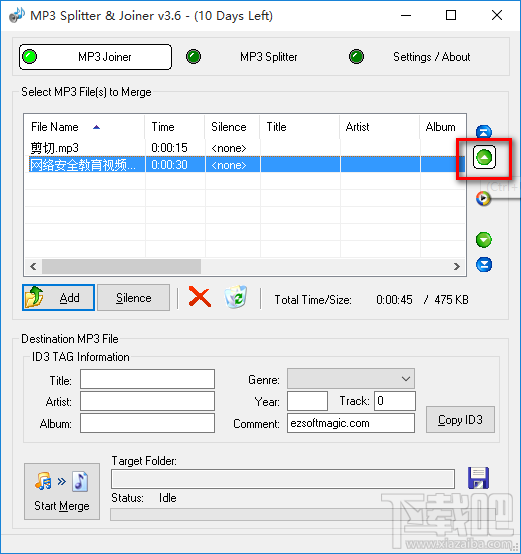
Task: Click the Start Merge button
Action: click(62, 491)
